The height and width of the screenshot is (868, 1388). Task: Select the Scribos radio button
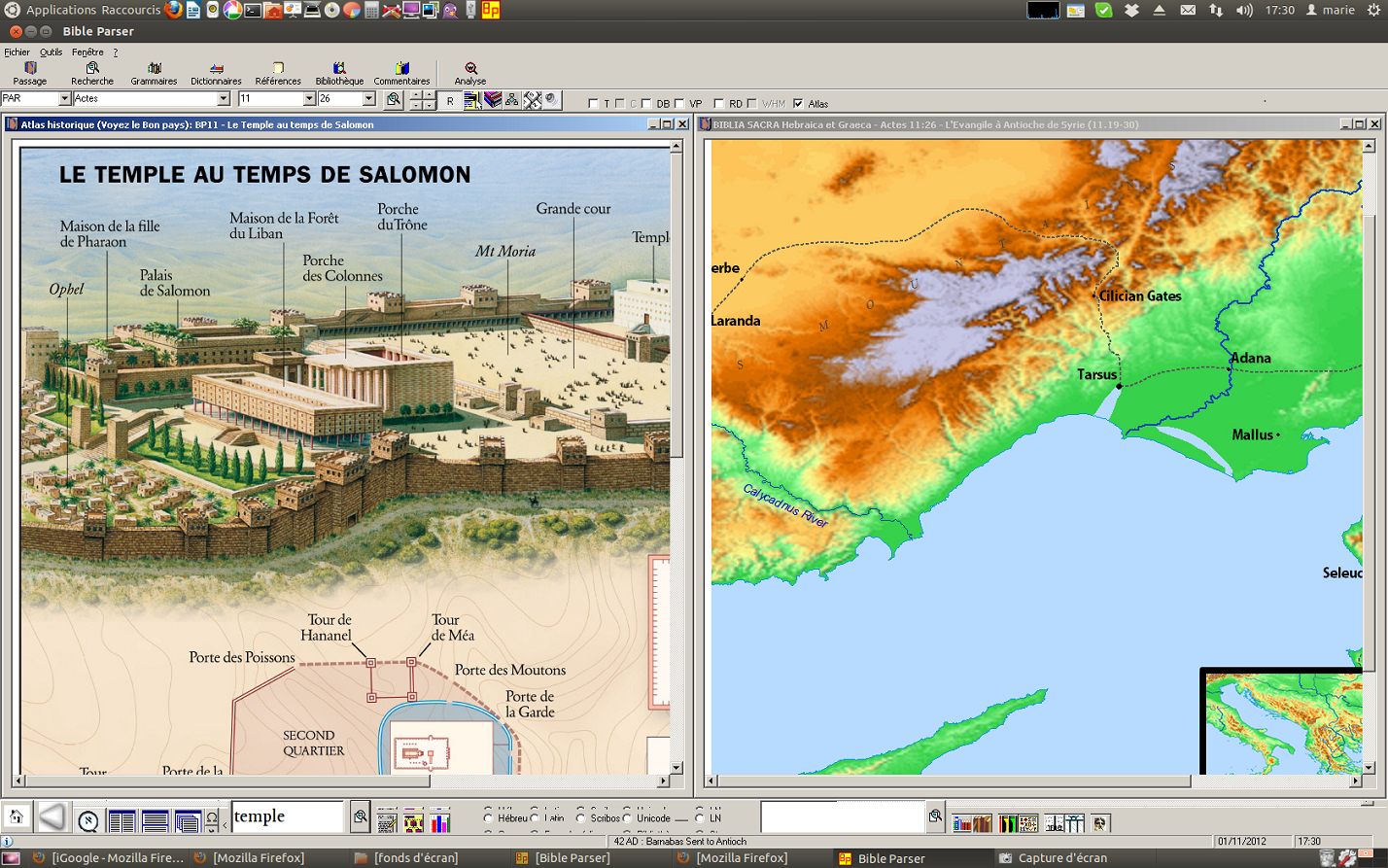point(581,818)
